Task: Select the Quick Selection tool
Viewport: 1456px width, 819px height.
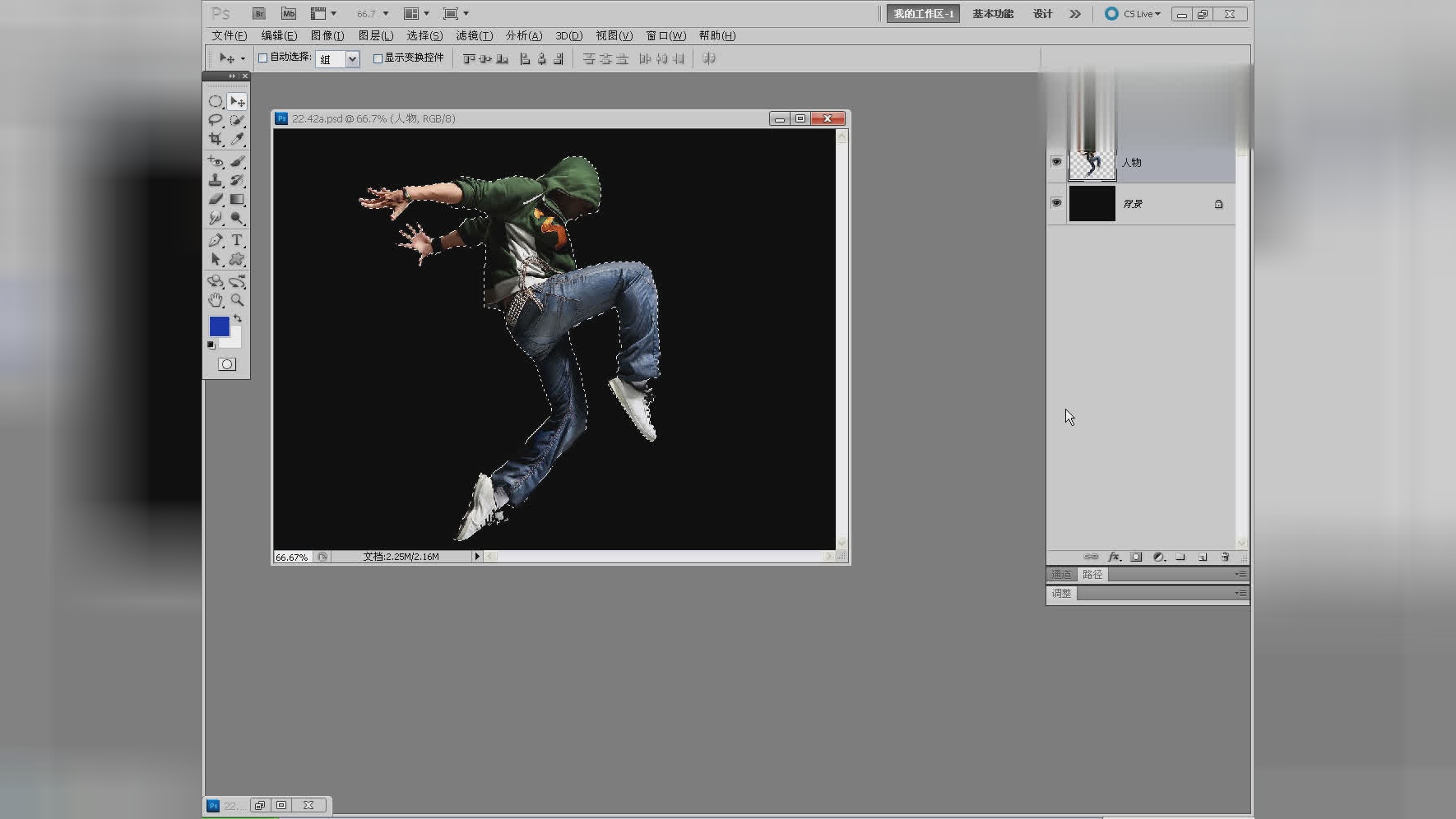Action: tap(237, 120)
